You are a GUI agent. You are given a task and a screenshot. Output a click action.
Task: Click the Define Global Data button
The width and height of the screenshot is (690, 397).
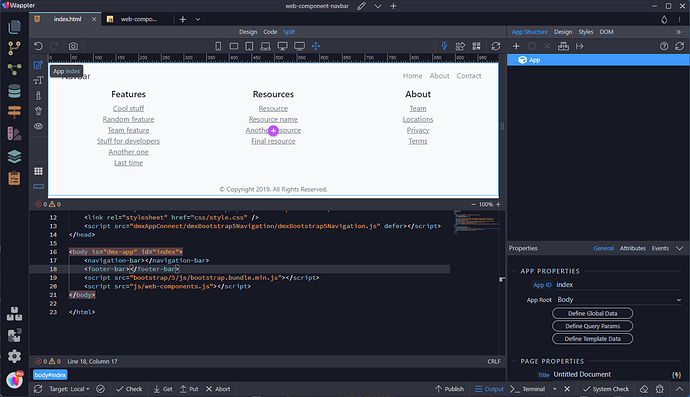592,313
